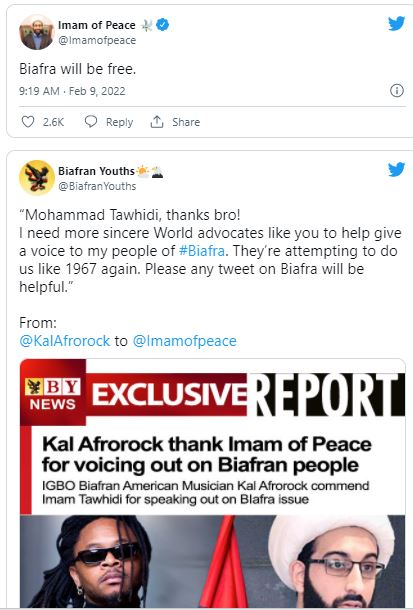Click the Reply text button
The width and height of the screenshot is (413, 610).
pos(119,122)
